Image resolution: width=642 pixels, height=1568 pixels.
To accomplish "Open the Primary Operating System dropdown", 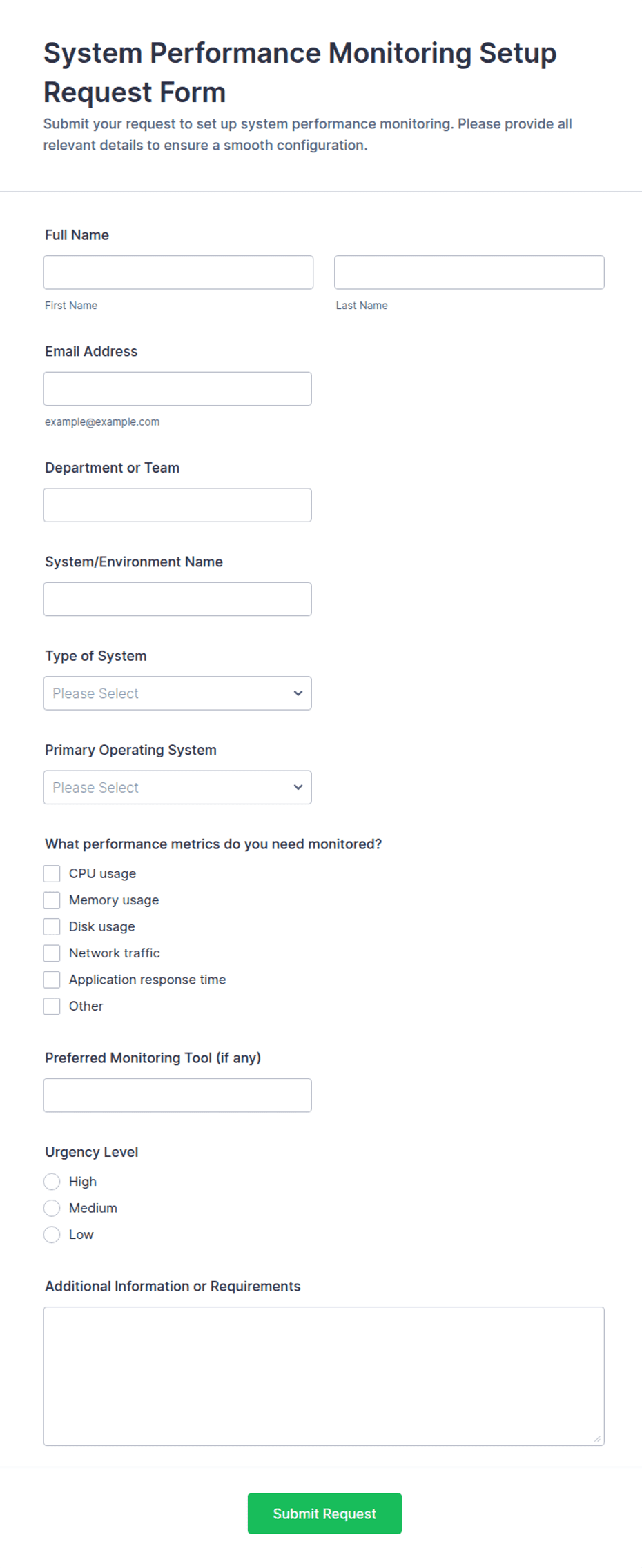I will click(177, 787).
